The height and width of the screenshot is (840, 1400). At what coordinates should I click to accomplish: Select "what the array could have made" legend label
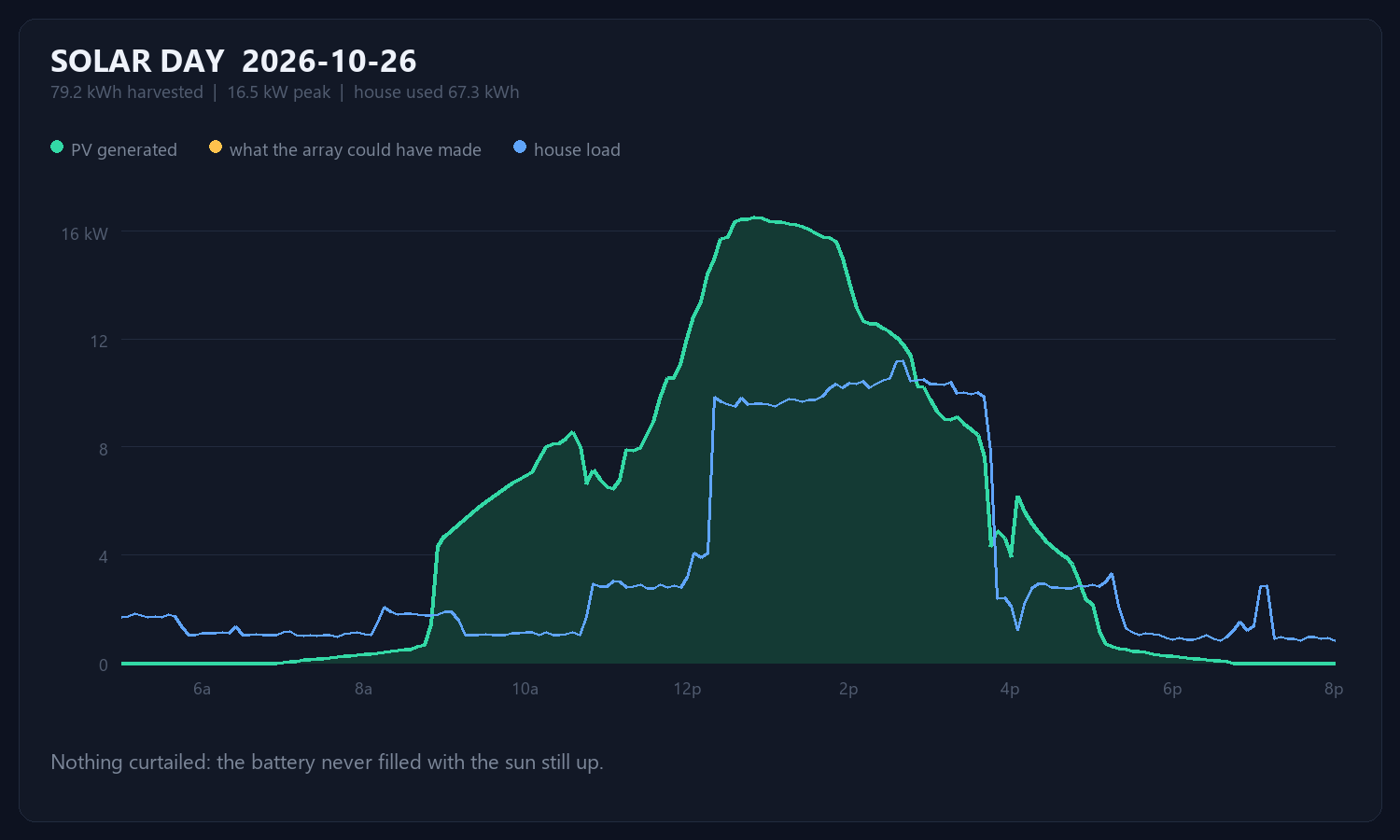(356, 149)
